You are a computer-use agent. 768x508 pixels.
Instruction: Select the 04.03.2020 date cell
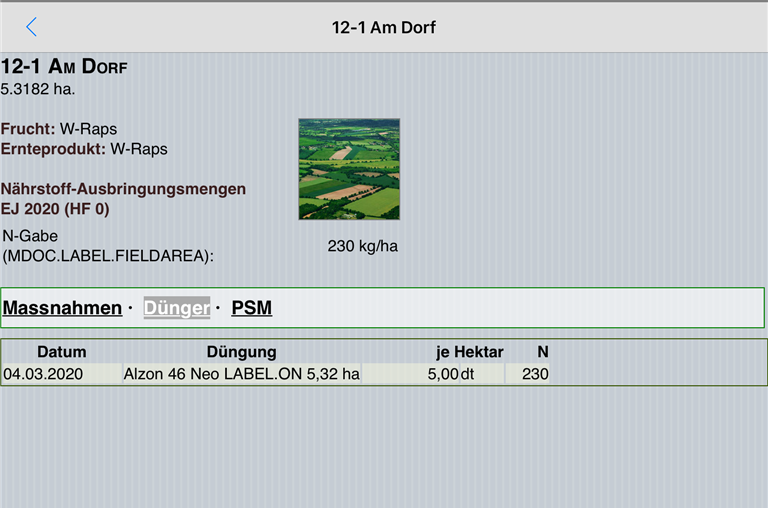coord(43,374)
